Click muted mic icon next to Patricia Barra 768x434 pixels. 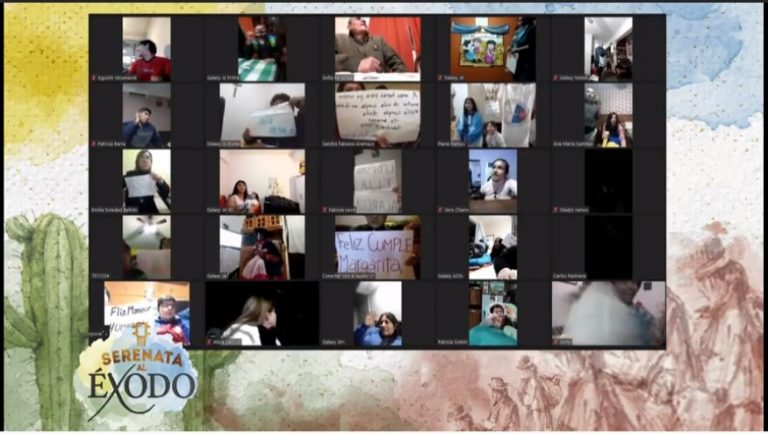click(x=94, y=144)
